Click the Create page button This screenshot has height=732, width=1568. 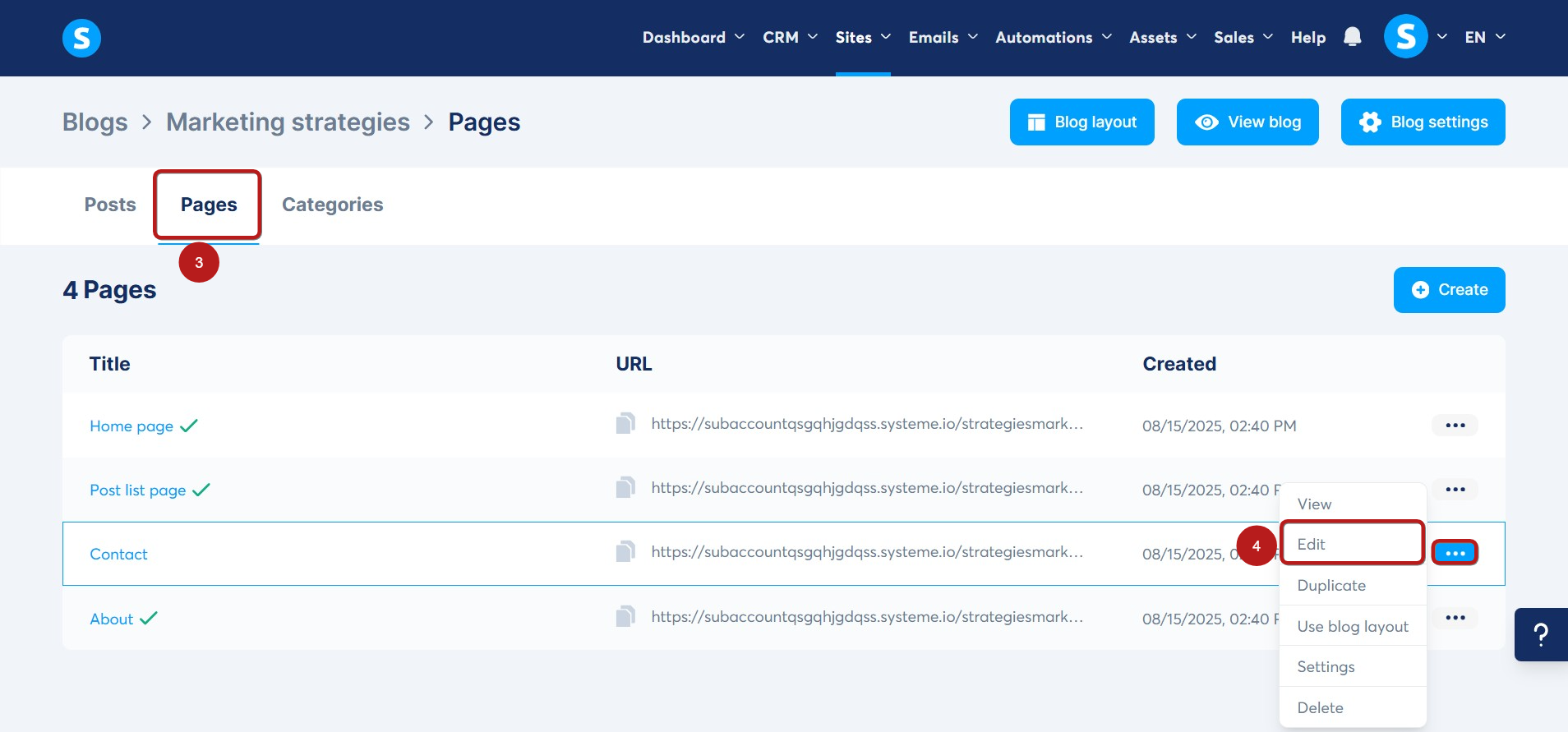(x=1449, y=289)
